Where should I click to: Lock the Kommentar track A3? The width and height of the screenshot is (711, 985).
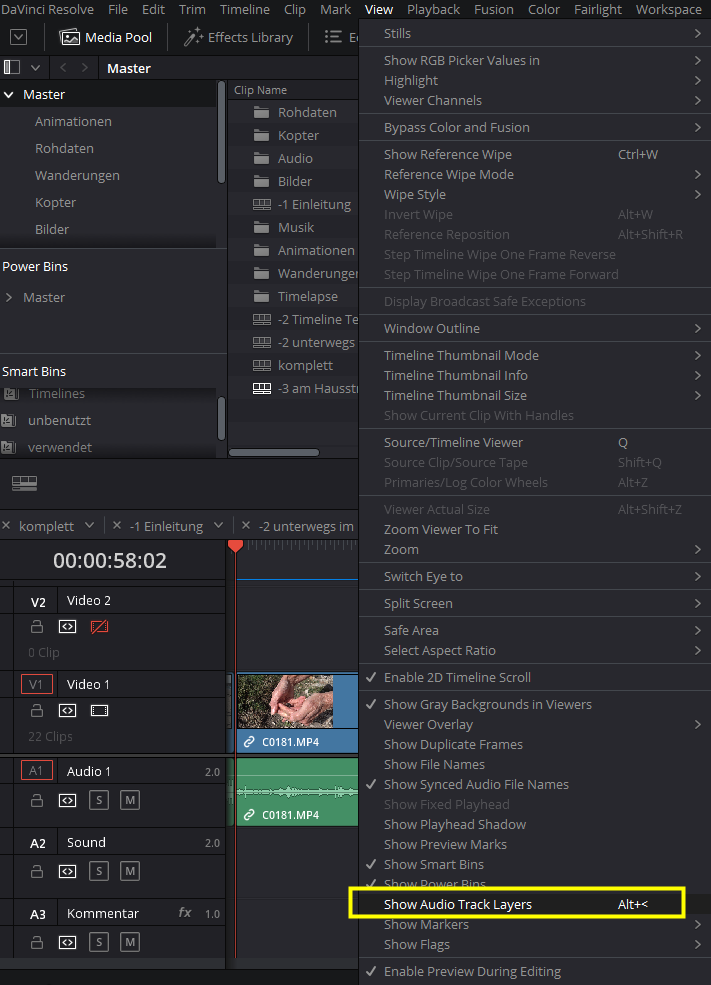pyautogui.click(x=37, y=942)
